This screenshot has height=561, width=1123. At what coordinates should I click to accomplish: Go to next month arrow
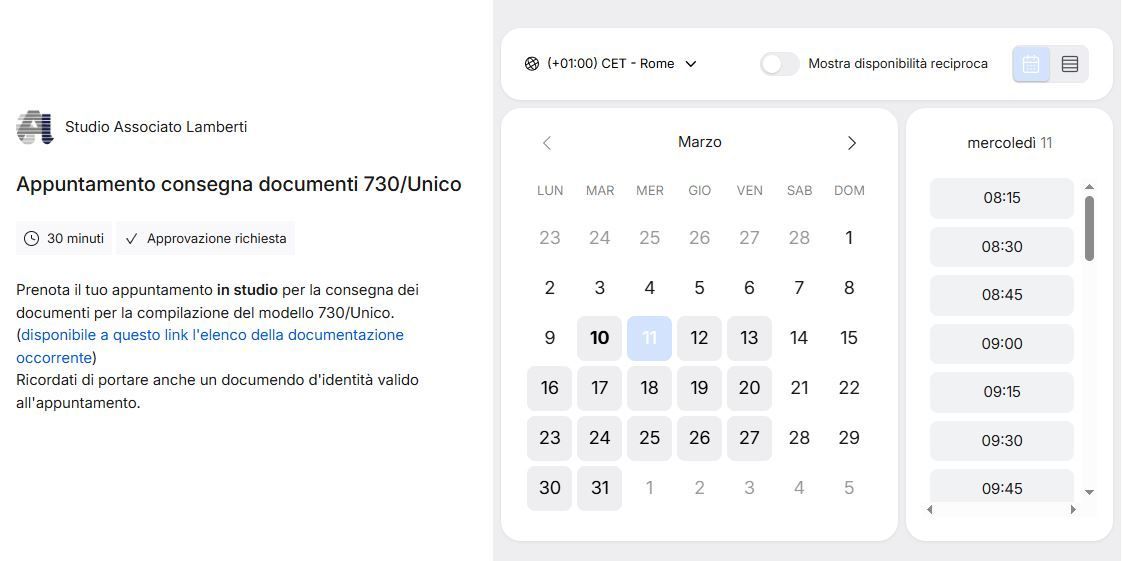851,143
